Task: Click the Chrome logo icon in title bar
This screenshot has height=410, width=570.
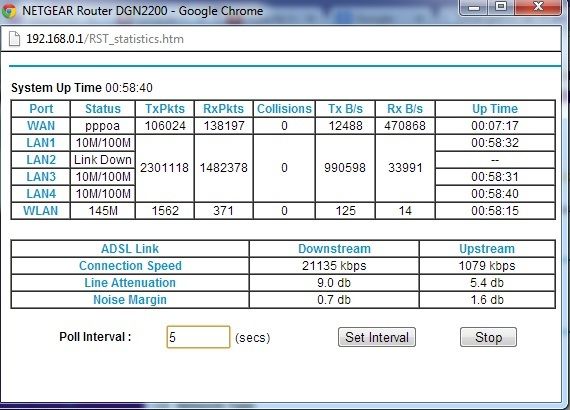Action: [9, 11]
